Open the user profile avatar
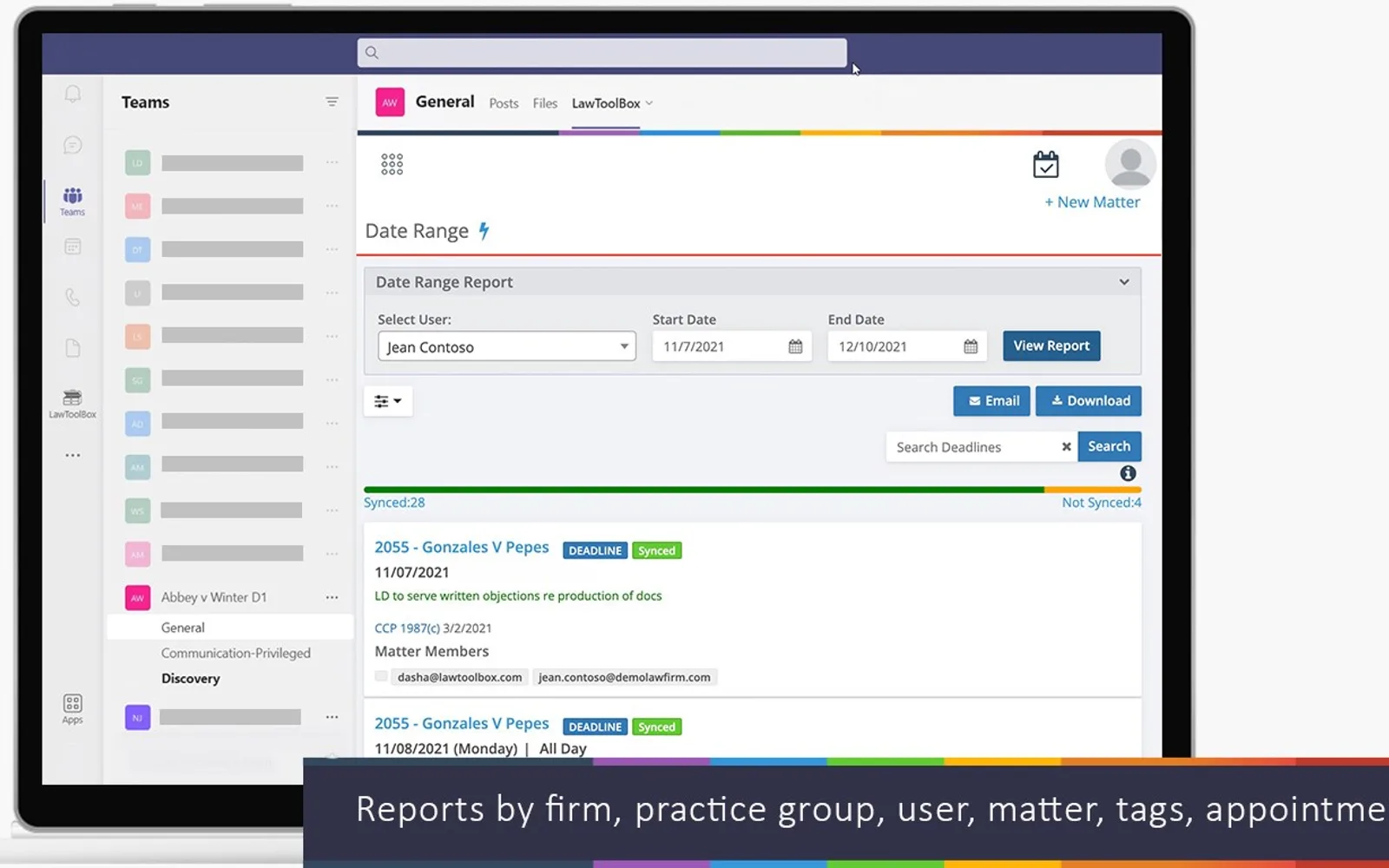 [x=1130, y=163]
